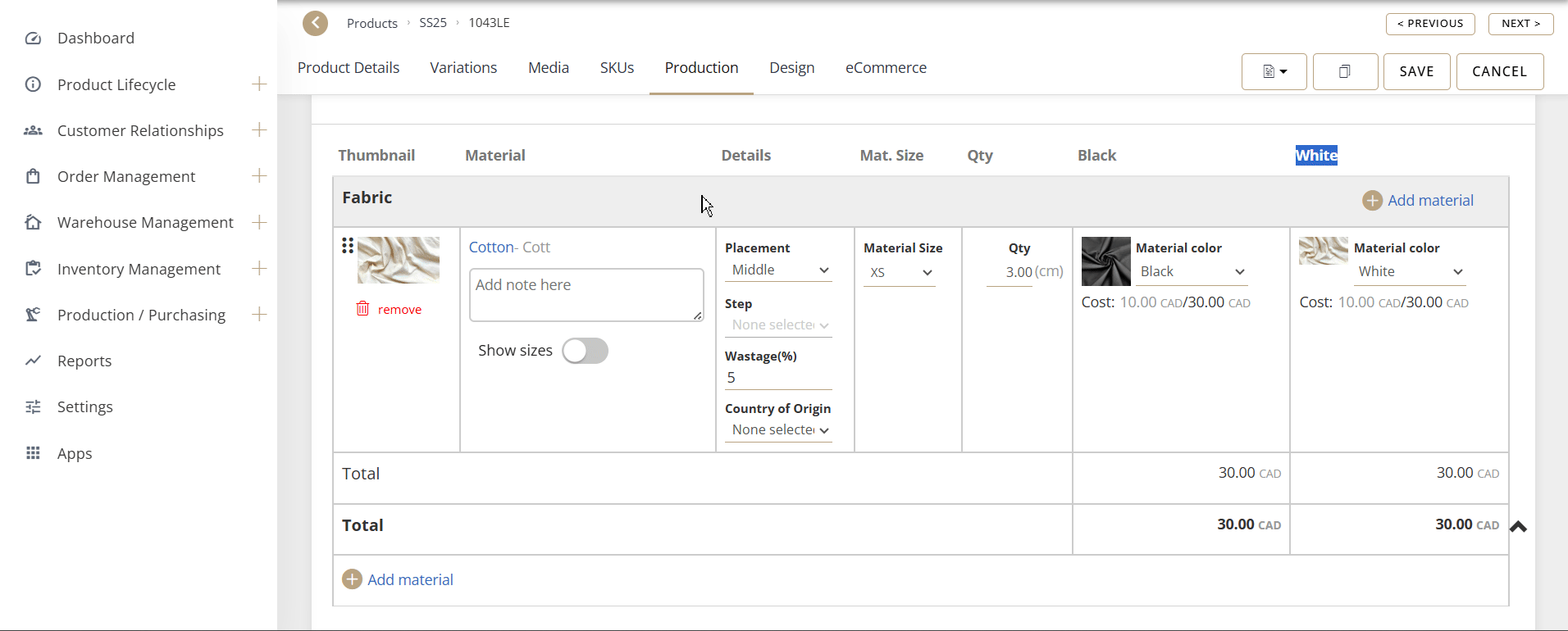Expand the Order Management menu

[x=259, y=176]
